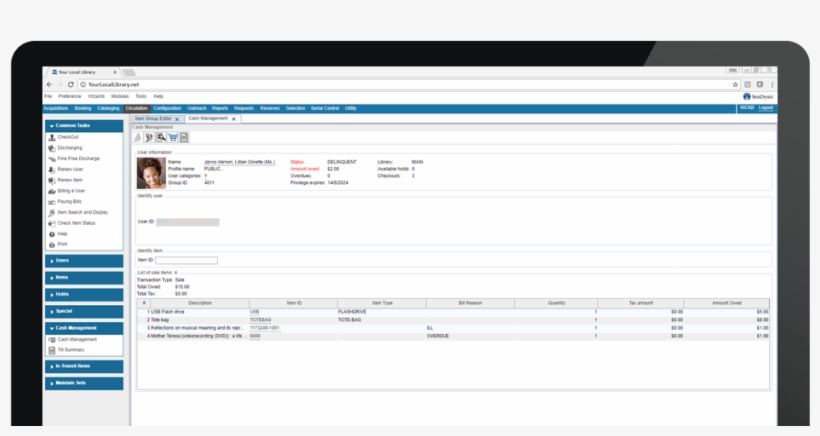
Task: Reload the browser page
Action: tap(70, 85)
